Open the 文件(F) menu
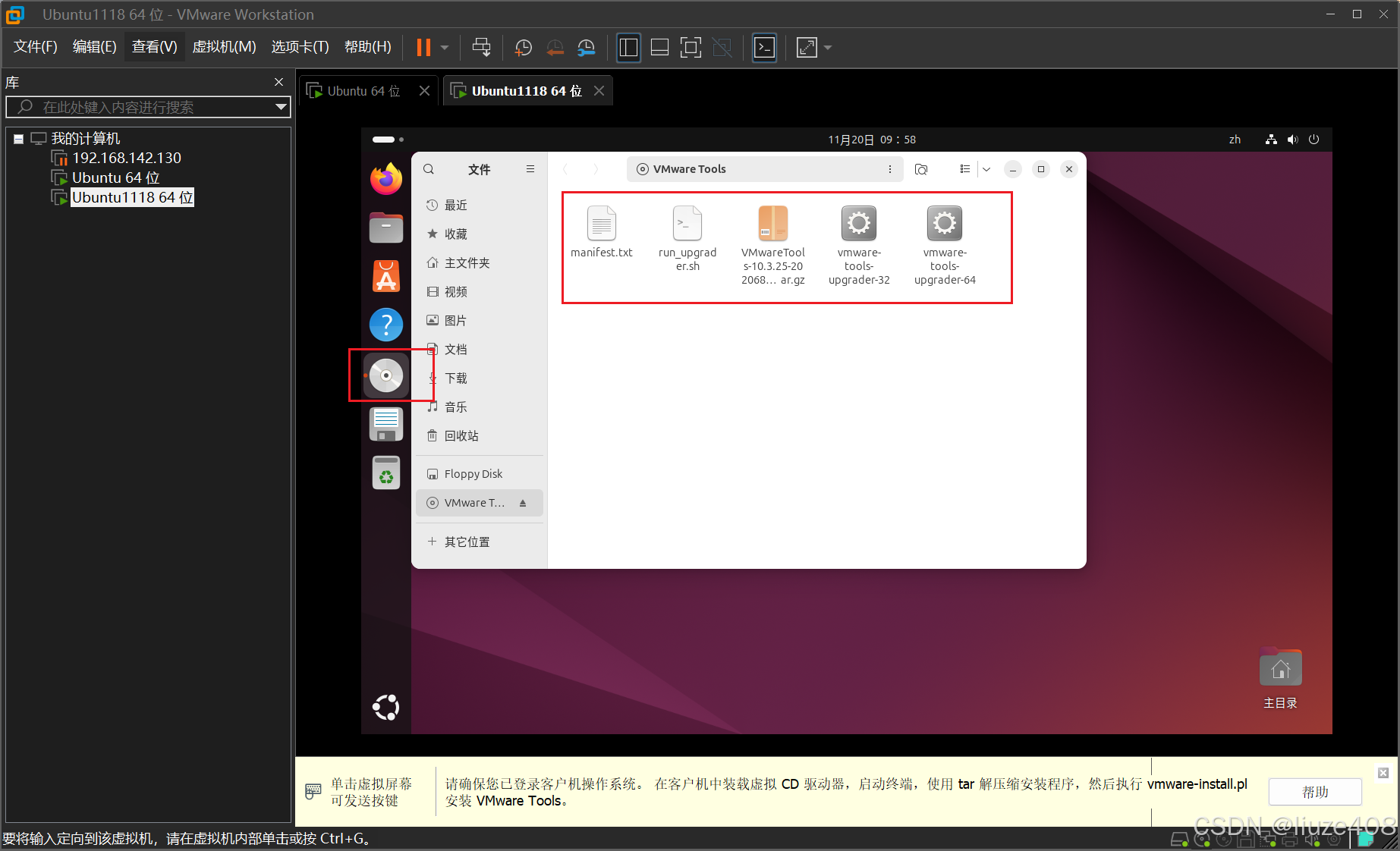The height and width of the screenshot is (851, 1400). pyautogui.click(x=36, y=47)
